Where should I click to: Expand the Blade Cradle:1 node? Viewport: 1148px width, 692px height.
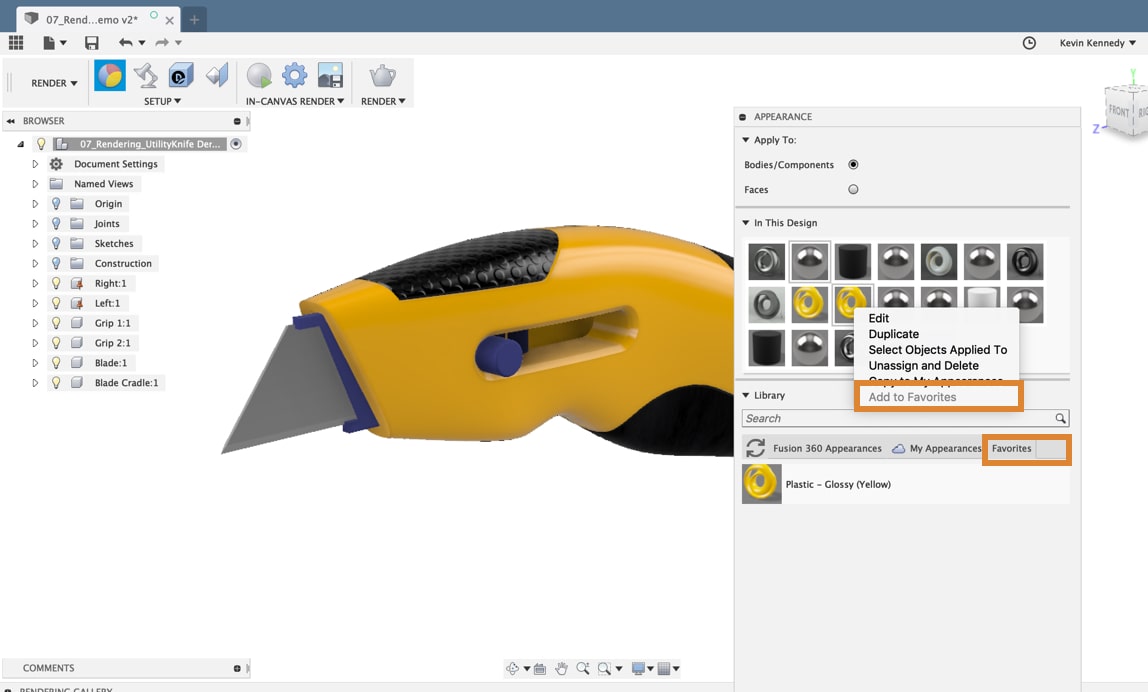[34, 382]
